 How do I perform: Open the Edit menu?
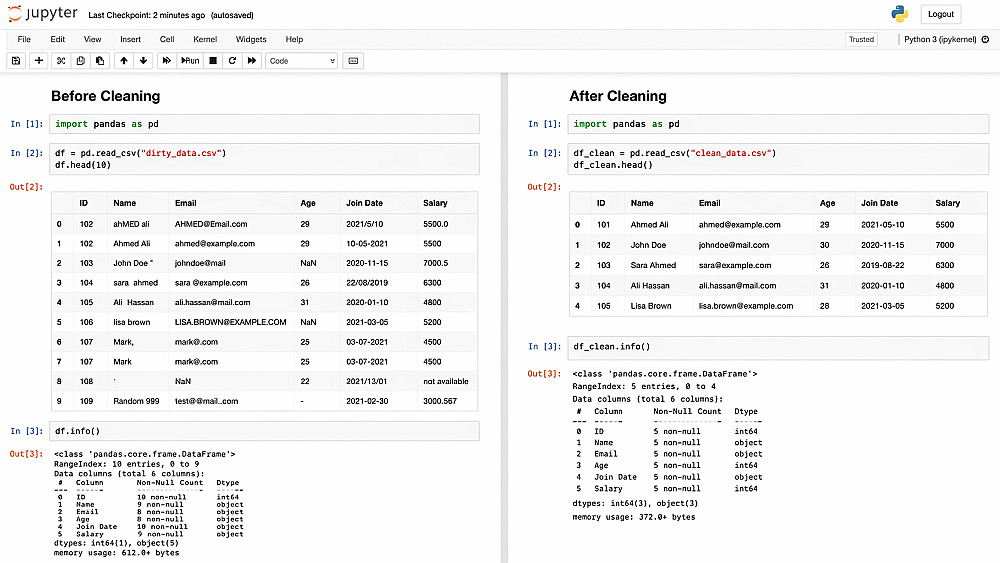click(57, 40)
